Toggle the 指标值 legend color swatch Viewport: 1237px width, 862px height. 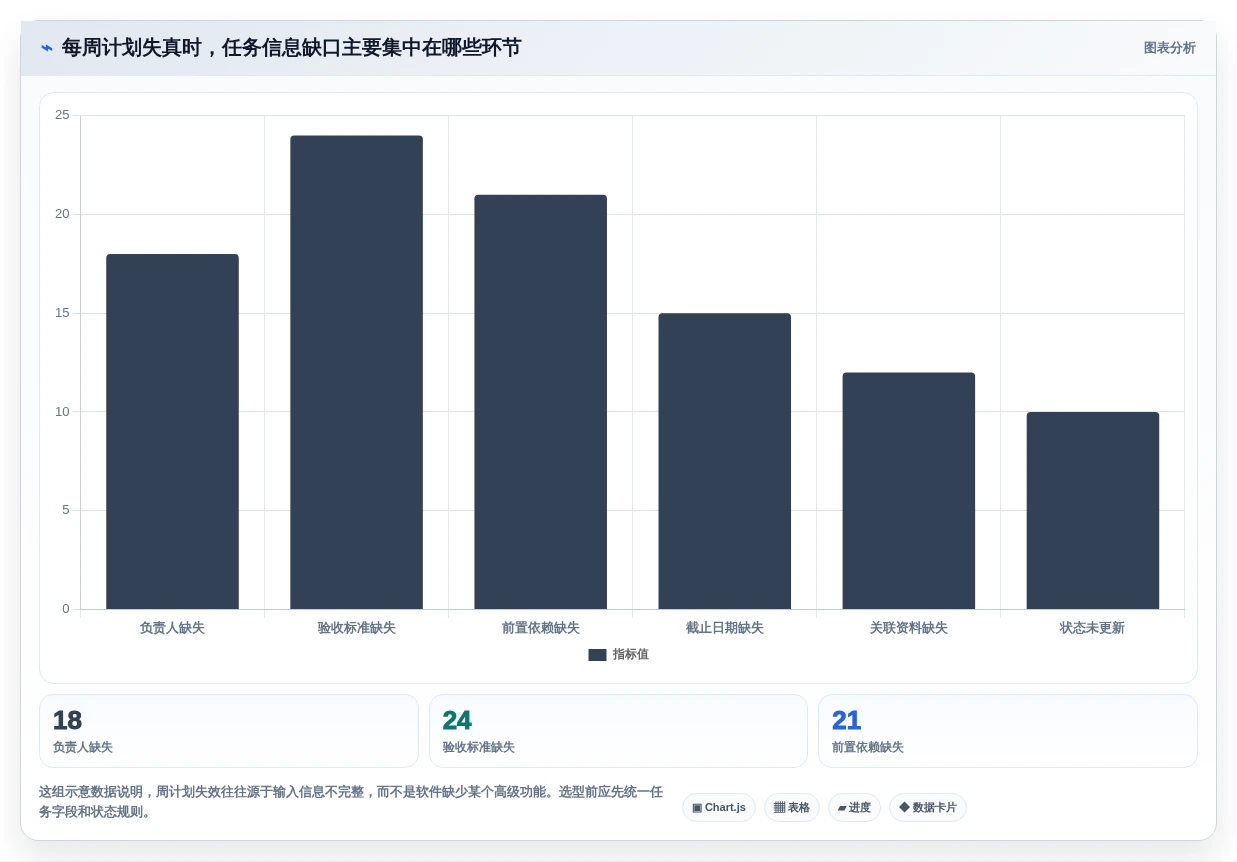[x=597, y=655]
